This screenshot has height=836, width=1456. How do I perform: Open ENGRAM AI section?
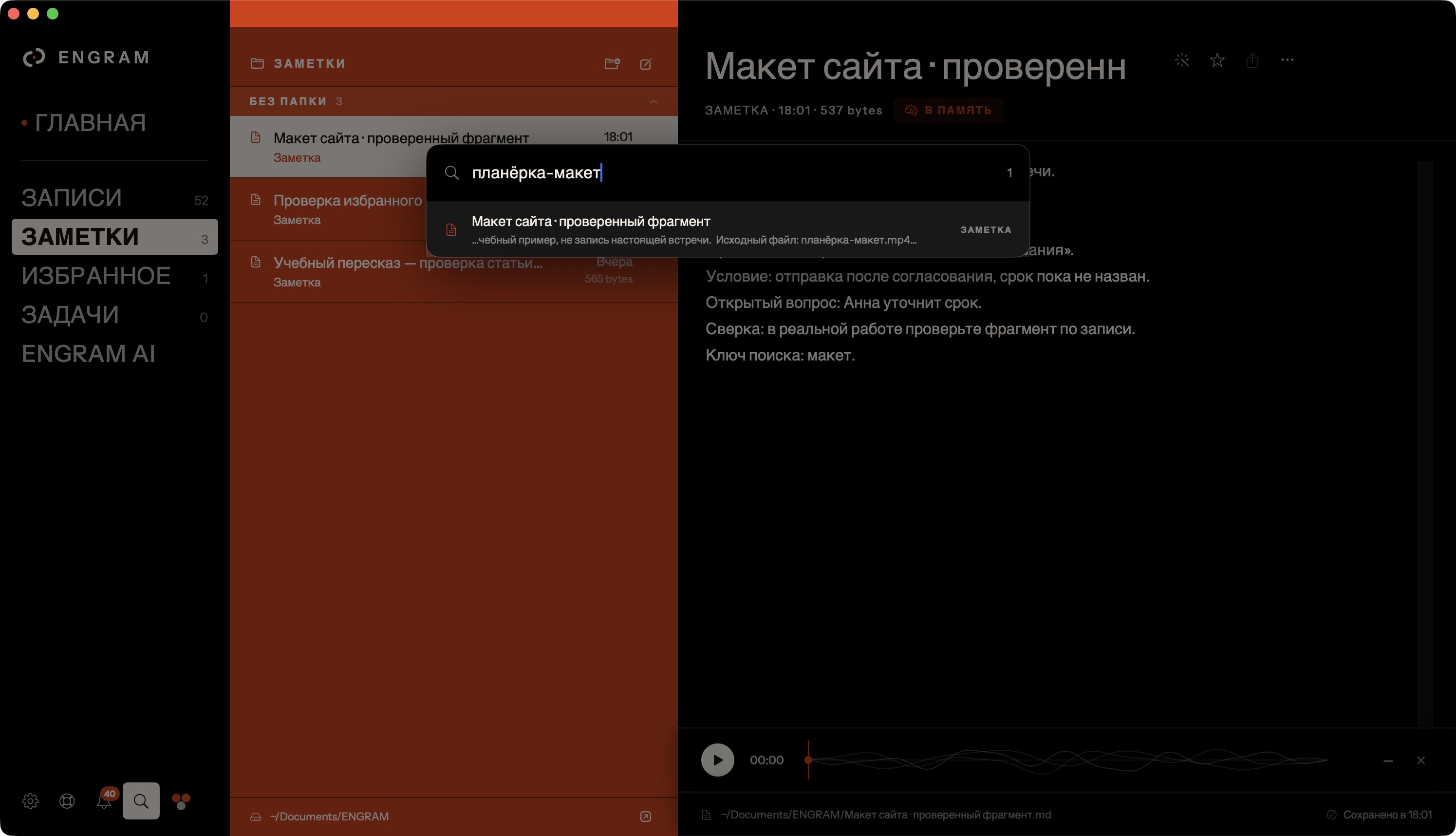[115, 354]
